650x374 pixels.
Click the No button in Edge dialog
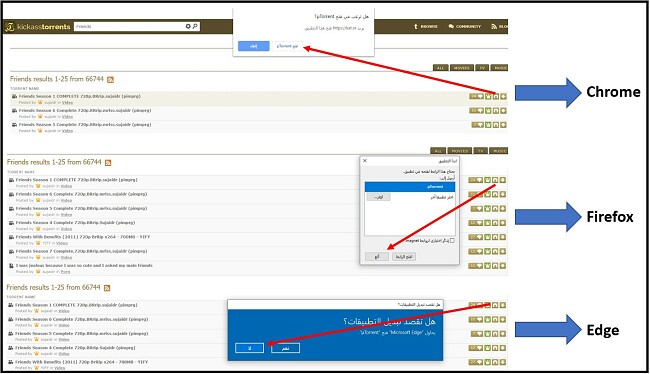249,348
